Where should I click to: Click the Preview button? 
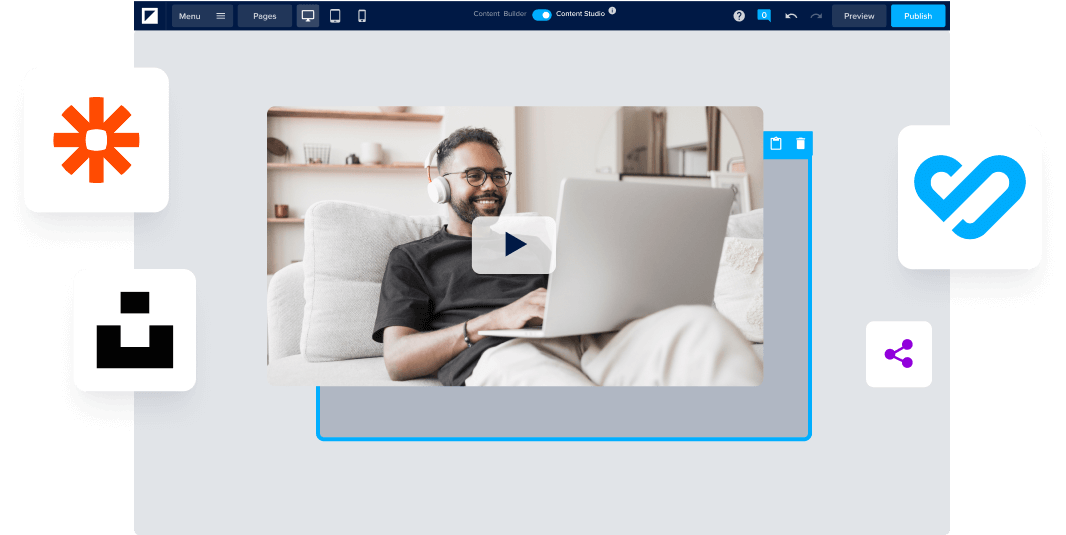click(859, 16)
